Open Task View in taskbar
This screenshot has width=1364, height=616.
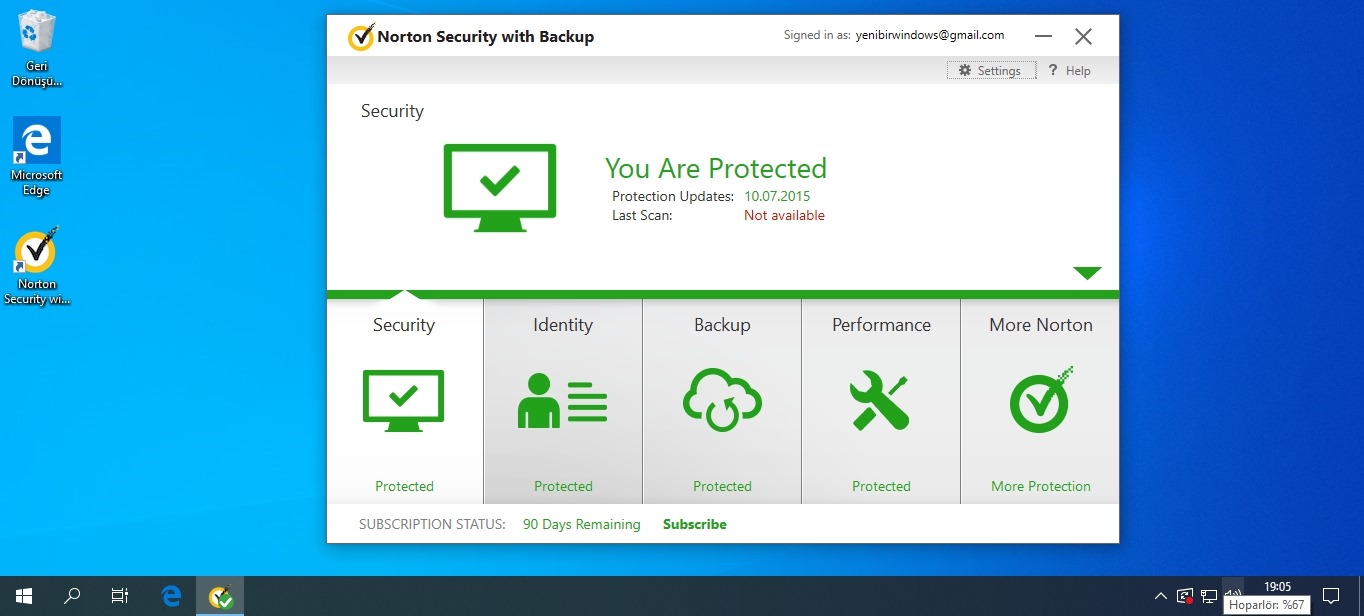click(120, 596)
